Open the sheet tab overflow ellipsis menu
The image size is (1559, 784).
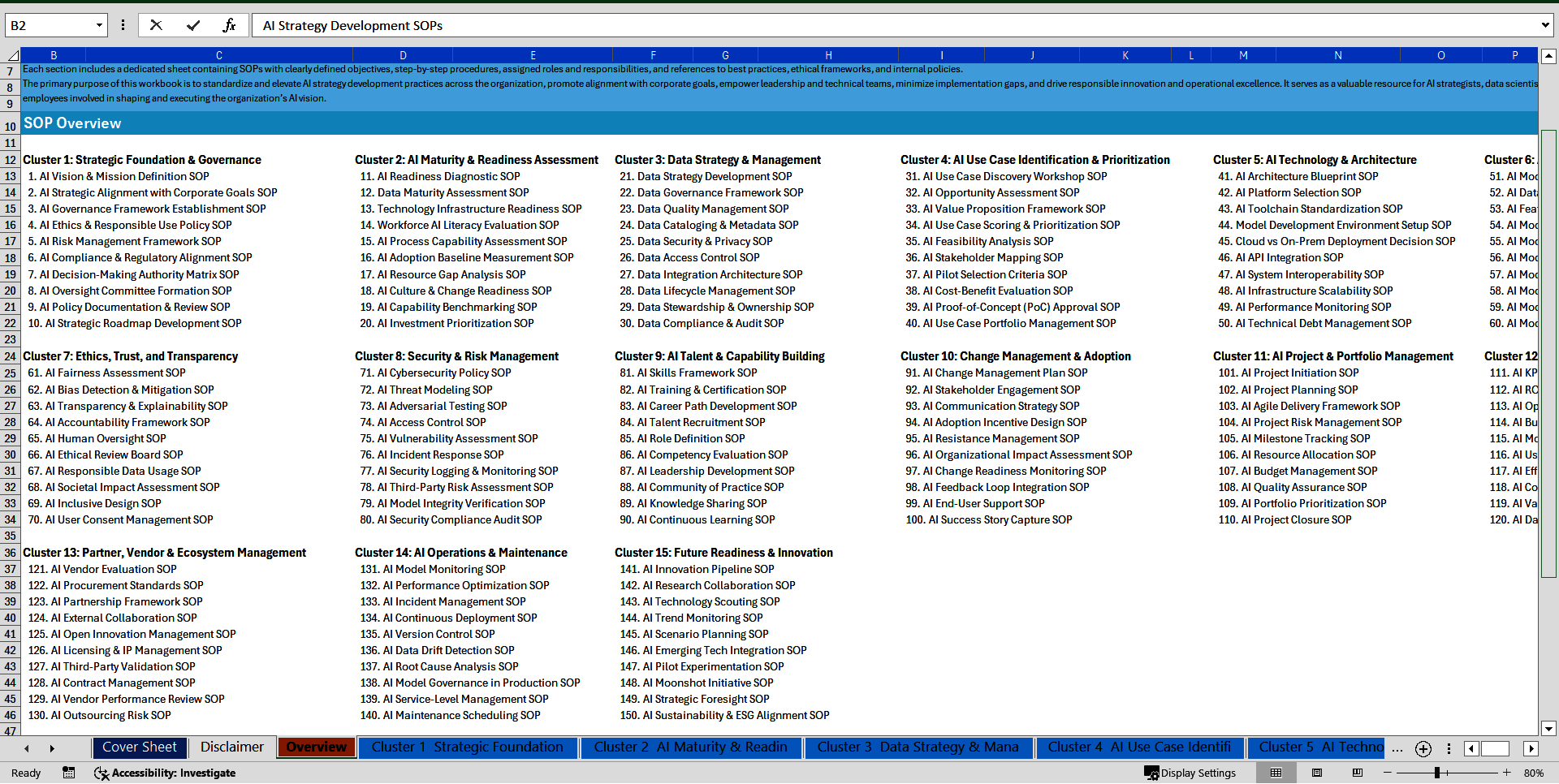click(1397, 748)
